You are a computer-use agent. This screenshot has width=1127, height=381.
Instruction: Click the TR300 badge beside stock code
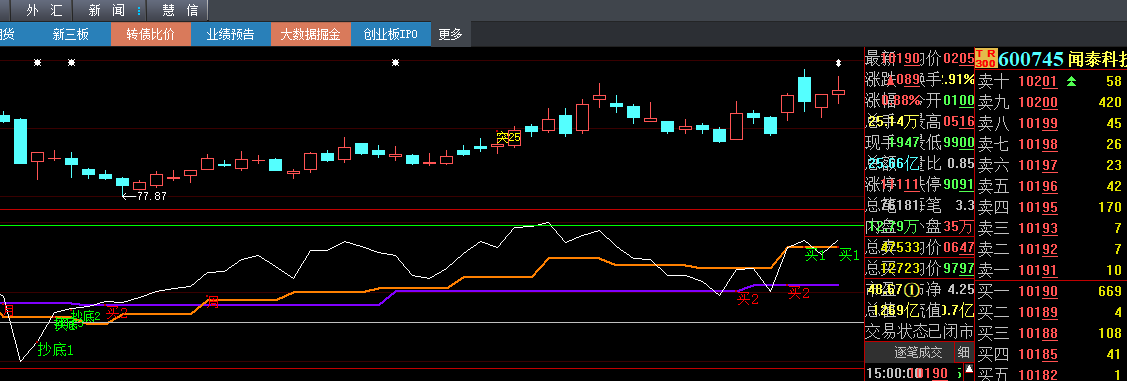pyautogui.click(x=986, y=58)
